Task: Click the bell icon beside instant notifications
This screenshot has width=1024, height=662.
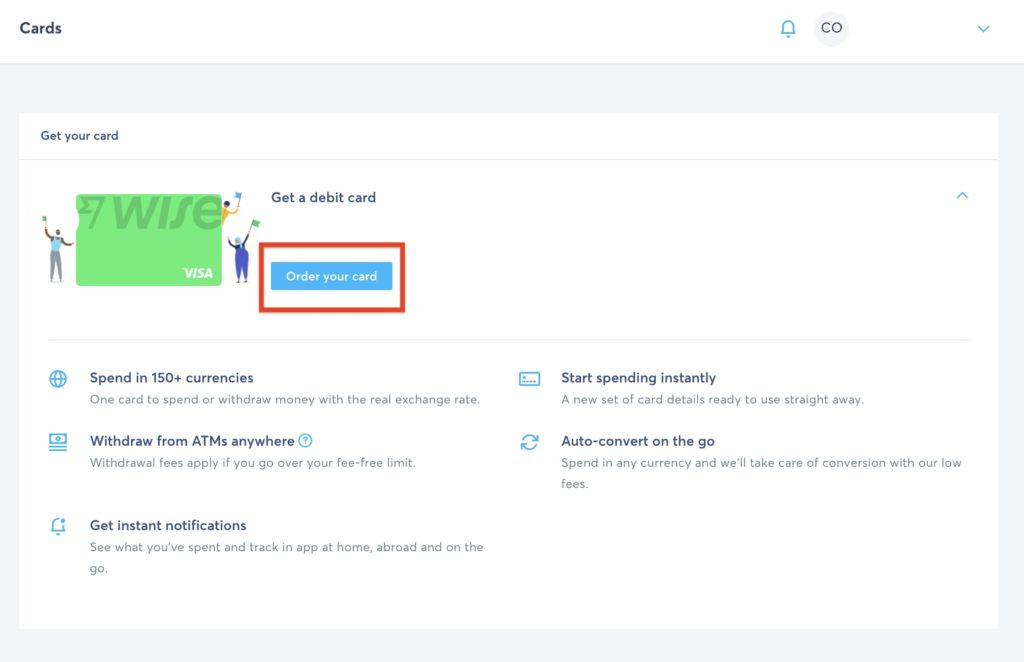Action: coord(58,526)
